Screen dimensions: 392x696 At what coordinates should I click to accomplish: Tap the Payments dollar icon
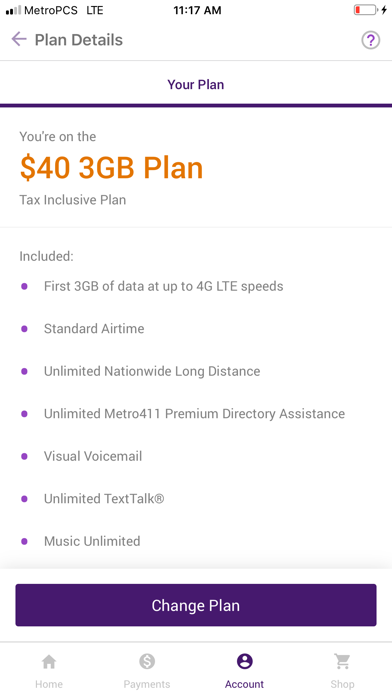click(147, 662)
